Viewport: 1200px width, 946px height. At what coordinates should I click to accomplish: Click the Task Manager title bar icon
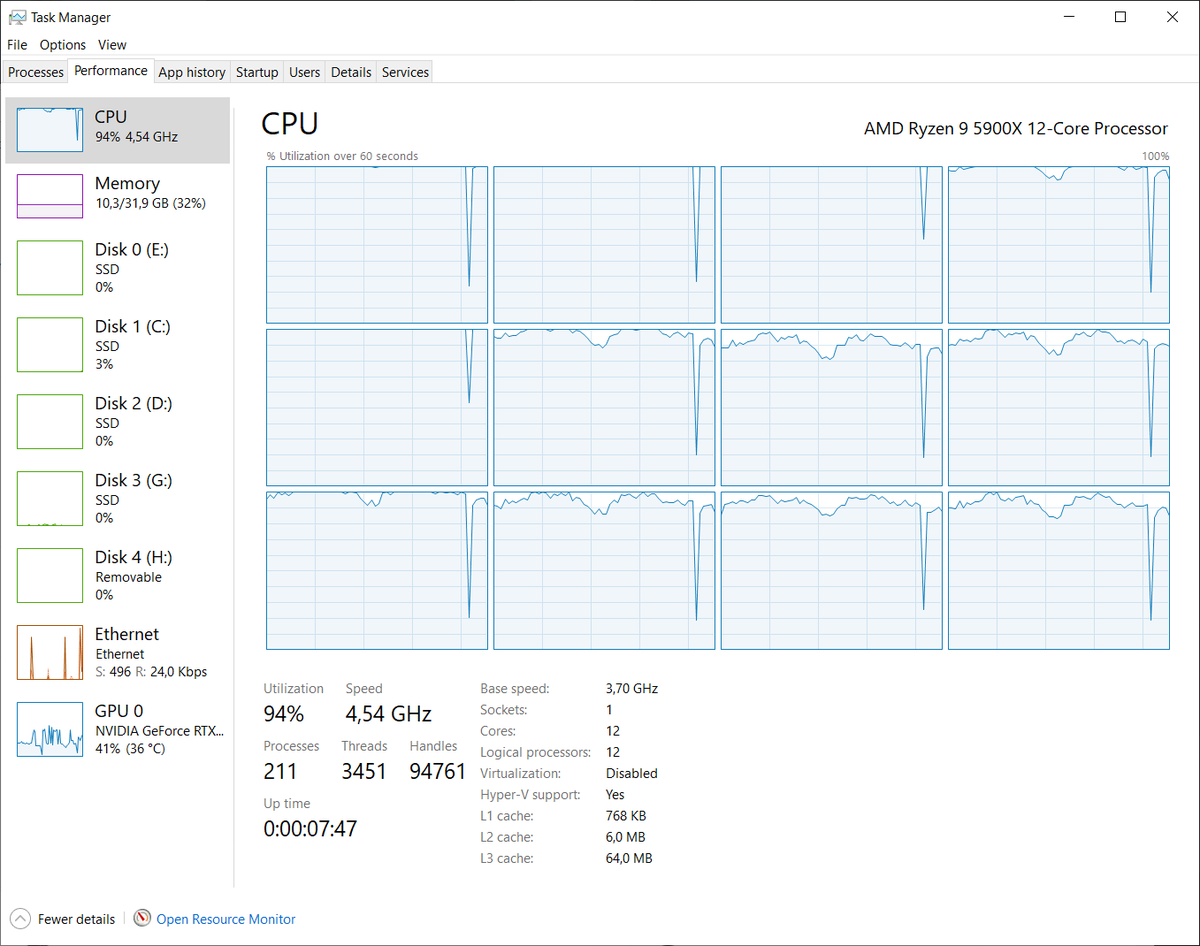(x=17, y=17)
